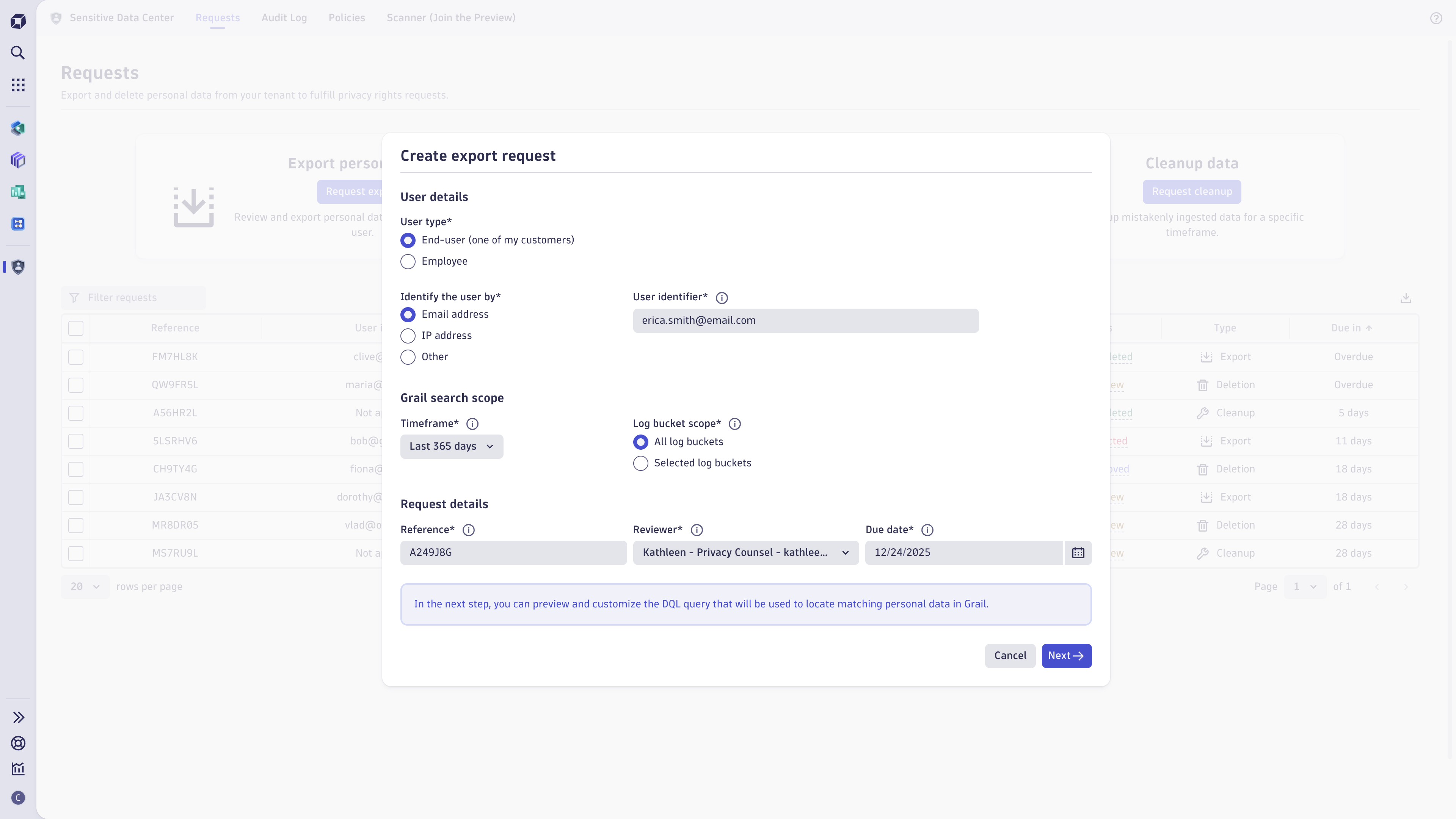Open the Last 365 days timeframe dropdown
Screen dimensions: 1456x819
point(451,446)
